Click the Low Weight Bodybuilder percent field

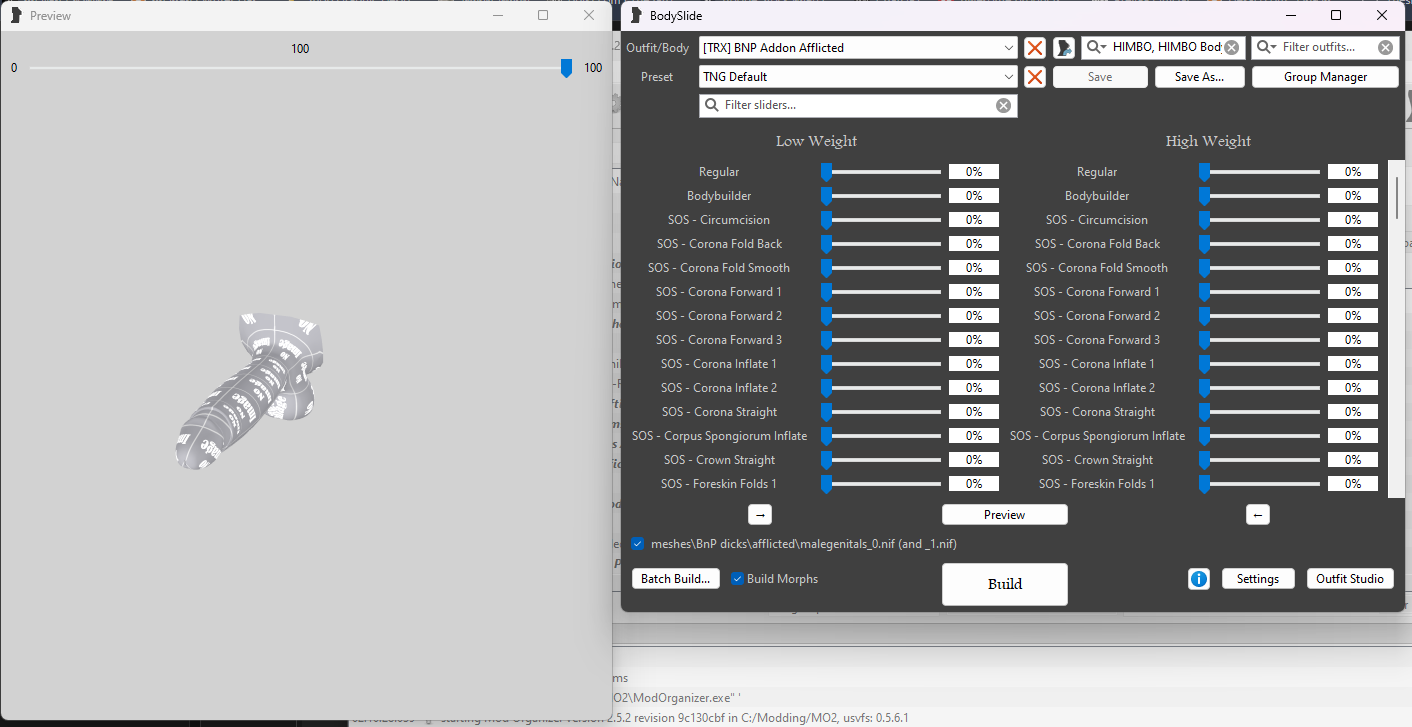(x=973, y=196)
